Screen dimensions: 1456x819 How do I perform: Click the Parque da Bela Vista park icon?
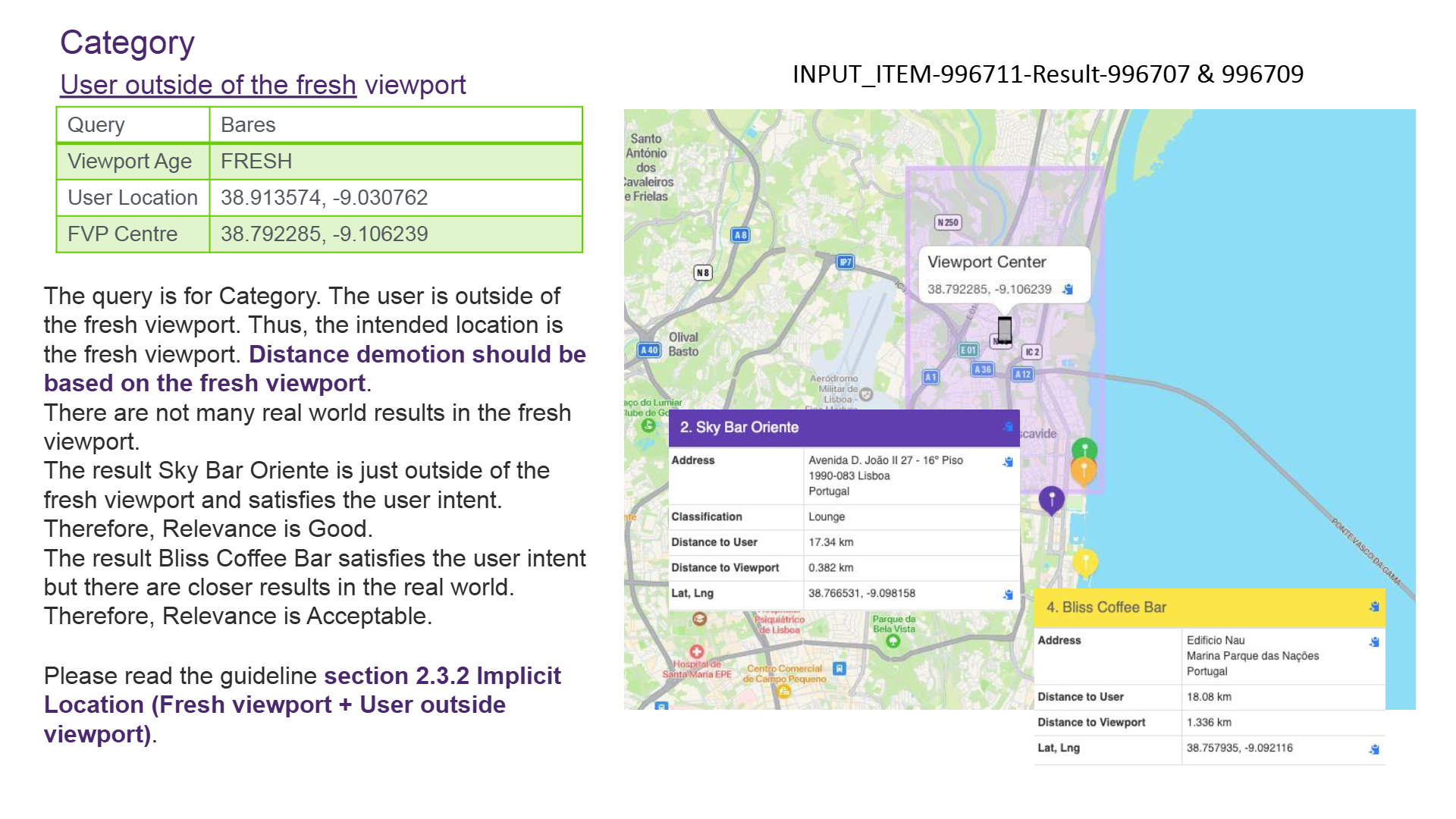[x=893, y=642]
